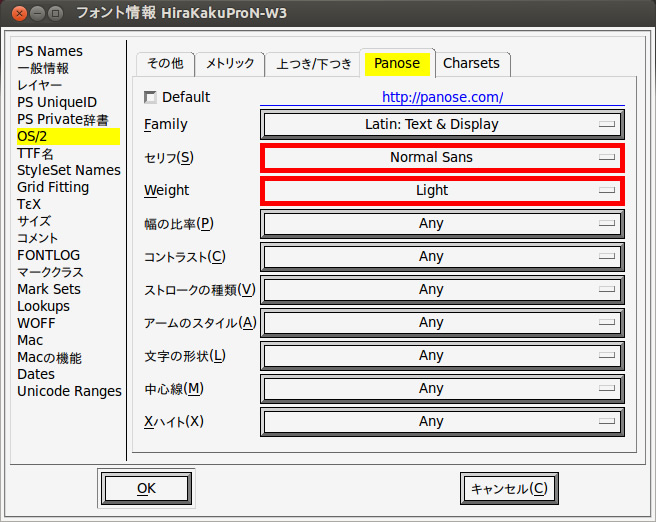Expand the 中心線(M) dropdown
This screenshot has width=656, height=522.
[442, 389]
